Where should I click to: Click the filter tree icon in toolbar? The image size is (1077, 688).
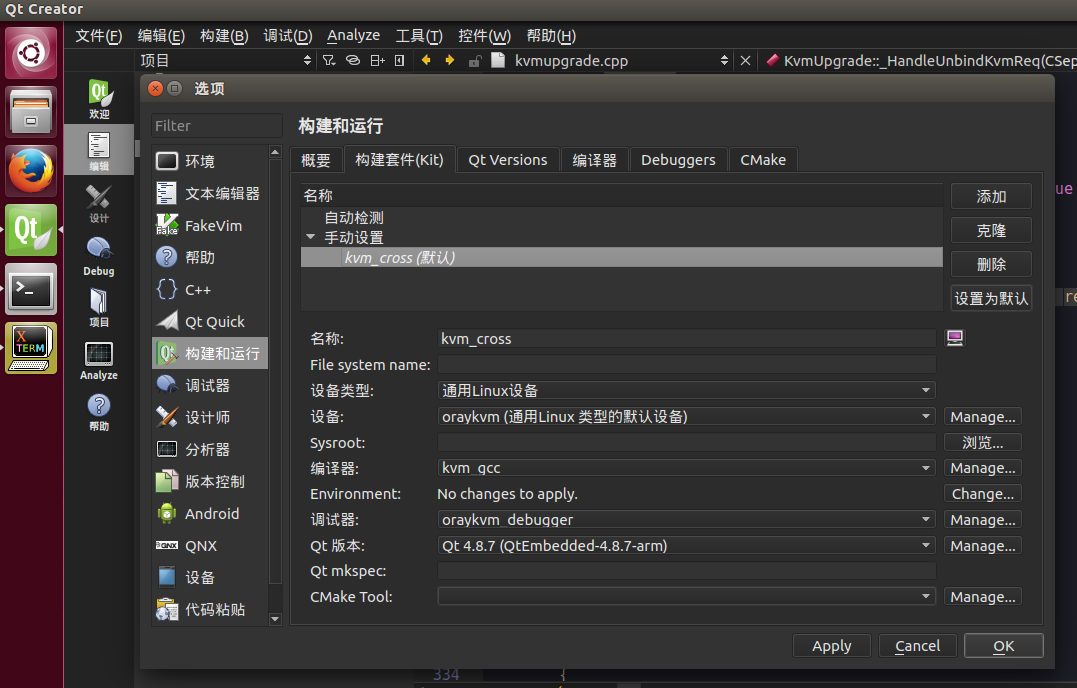329,60
